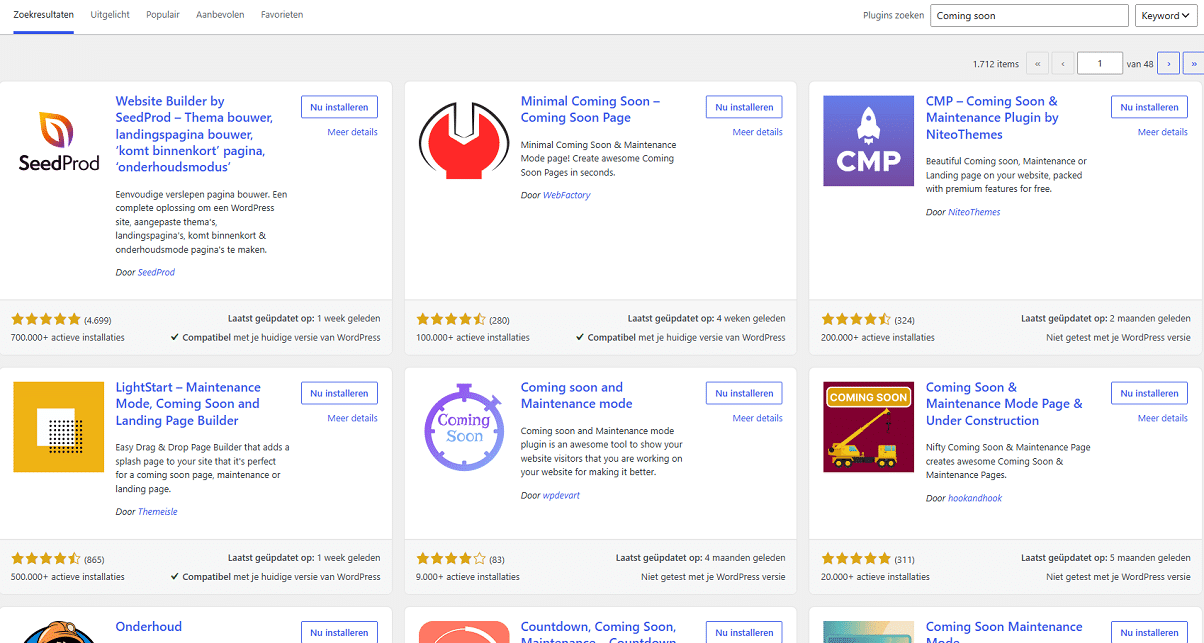The height and width of the screenshot is (643, 1204).
Task: Open the Favorieten tab
Action: 282,15
